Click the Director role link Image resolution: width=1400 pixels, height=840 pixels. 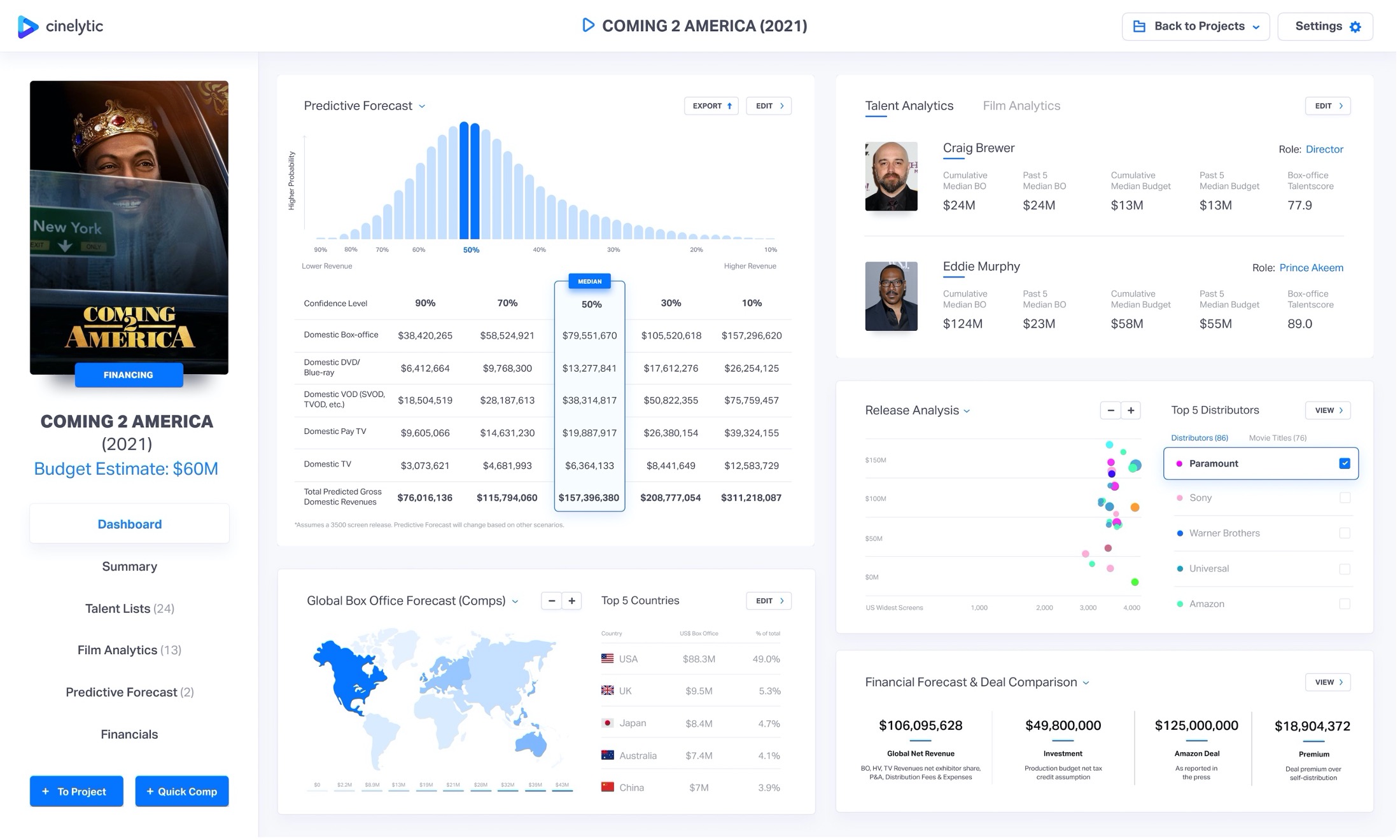tap(1324, 149)
